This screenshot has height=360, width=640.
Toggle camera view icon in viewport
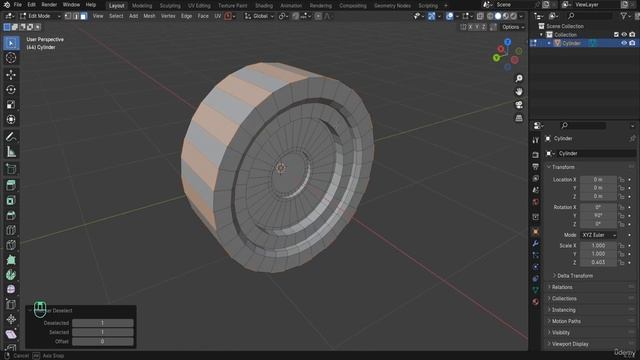click(519, 105)
